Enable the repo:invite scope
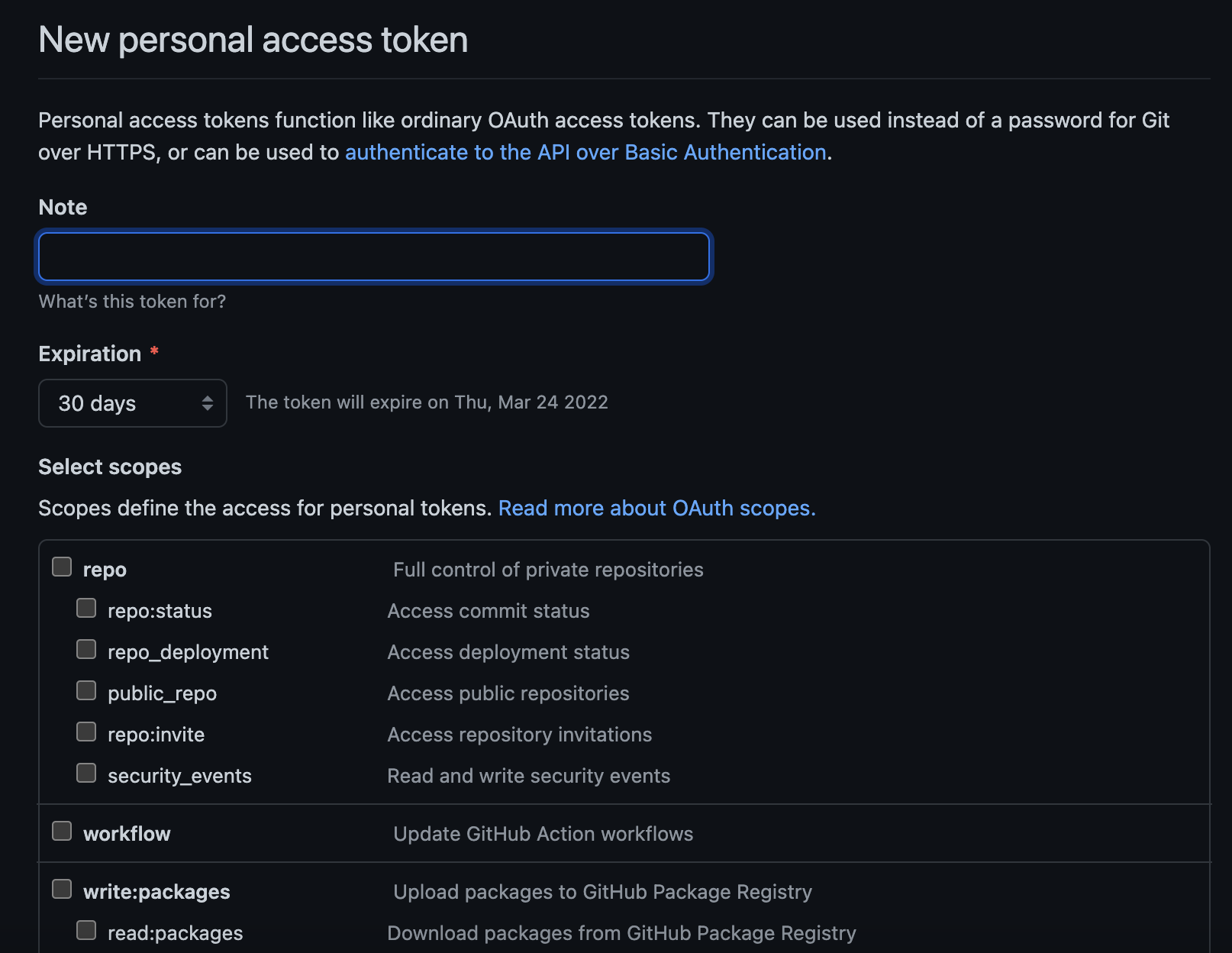Viewport: 1232px width, 953px height. tap(85, 731)
